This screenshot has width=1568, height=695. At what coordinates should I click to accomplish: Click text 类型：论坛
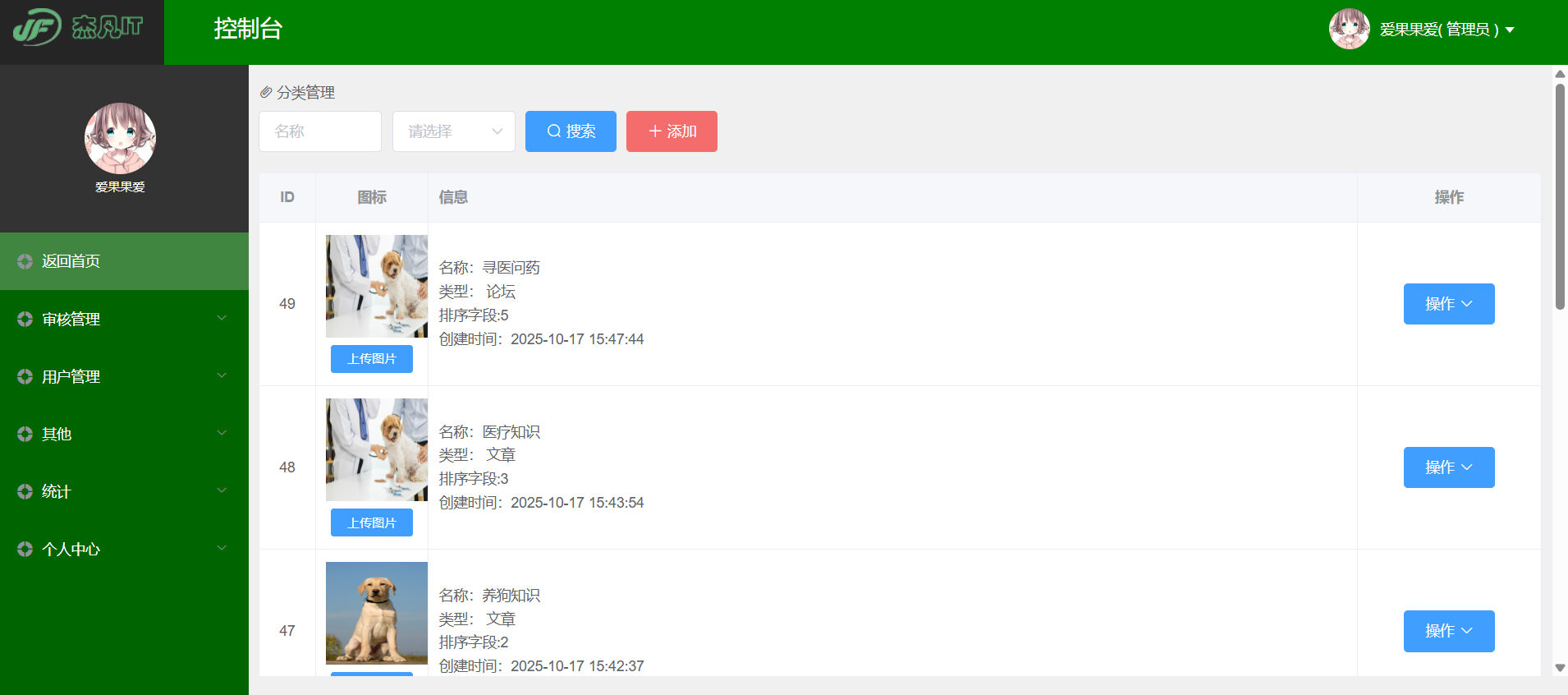coord(477,292)
